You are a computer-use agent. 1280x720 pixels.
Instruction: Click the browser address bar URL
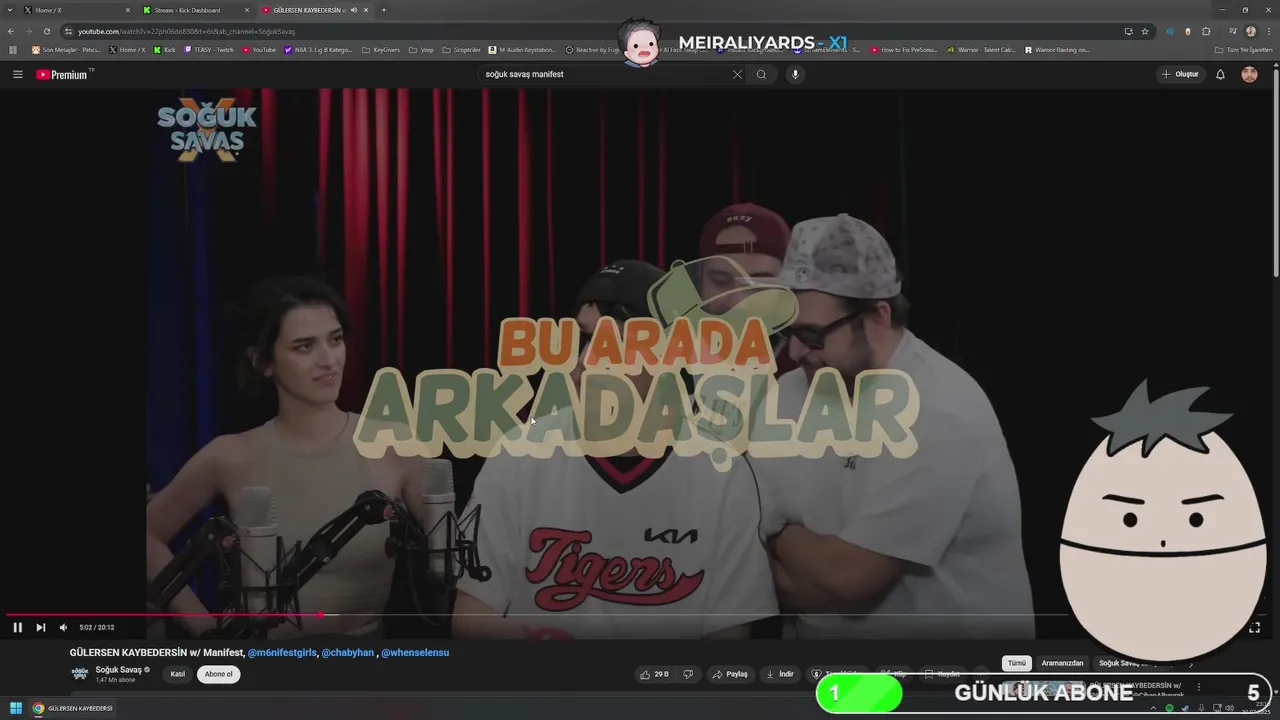point(186,31)
